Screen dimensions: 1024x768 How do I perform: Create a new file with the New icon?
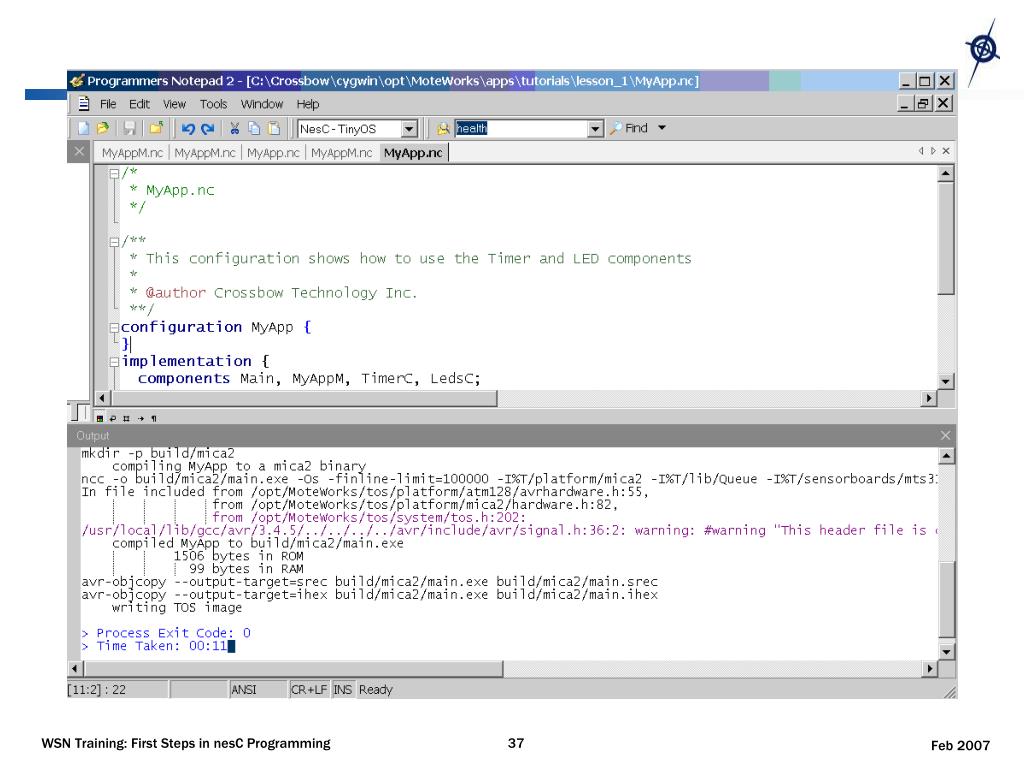tap(83, 129)
